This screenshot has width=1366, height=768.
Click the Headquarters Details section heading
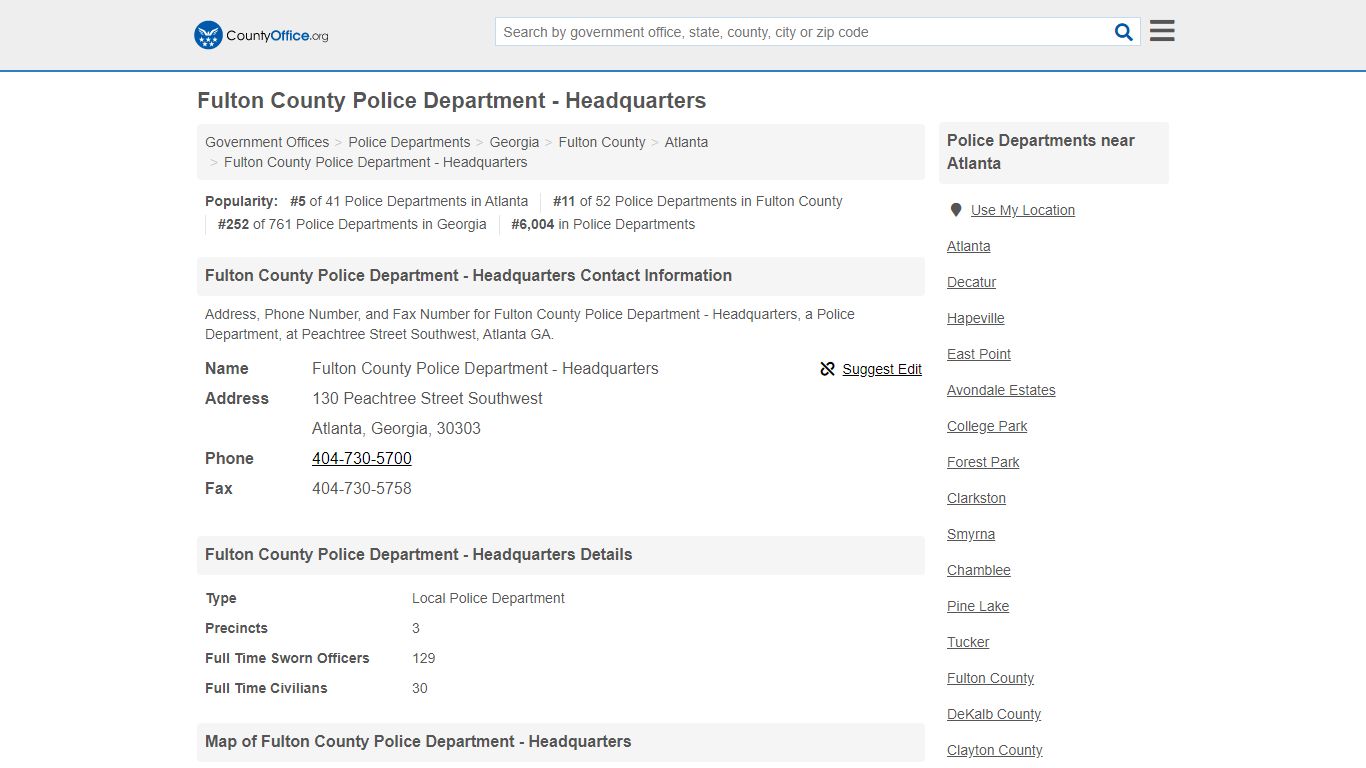419,555
